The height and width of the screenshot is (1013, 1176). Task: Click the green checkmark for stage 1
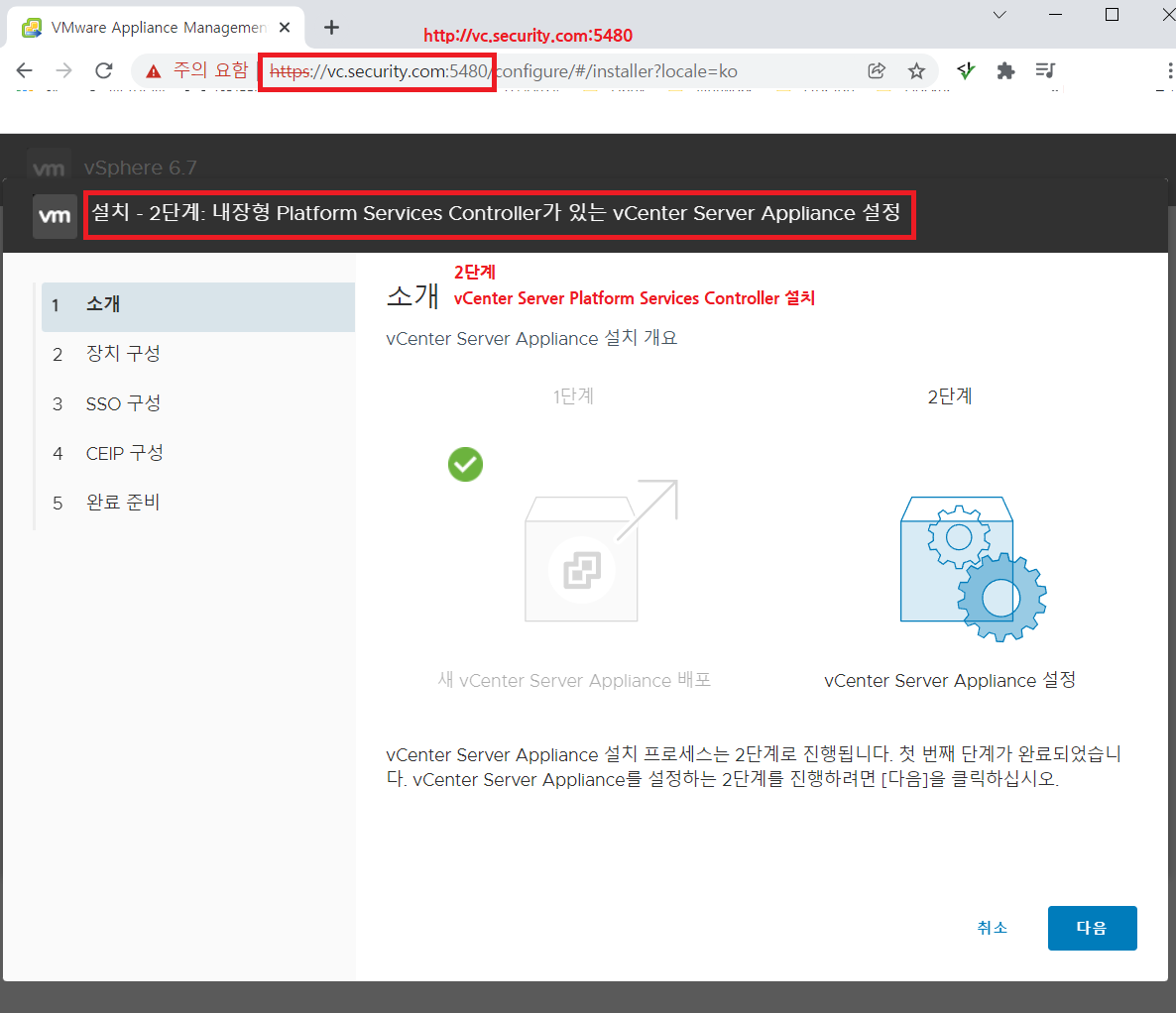466,464
